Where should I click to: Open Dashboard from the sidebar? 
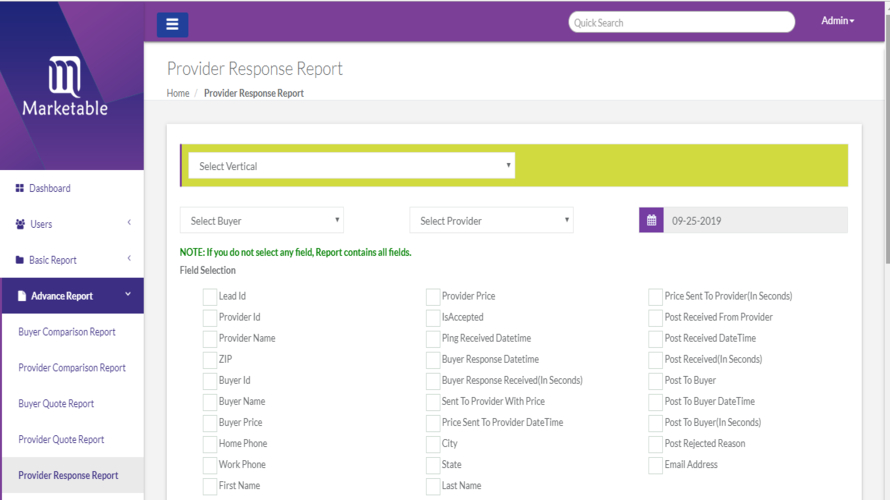50,188
